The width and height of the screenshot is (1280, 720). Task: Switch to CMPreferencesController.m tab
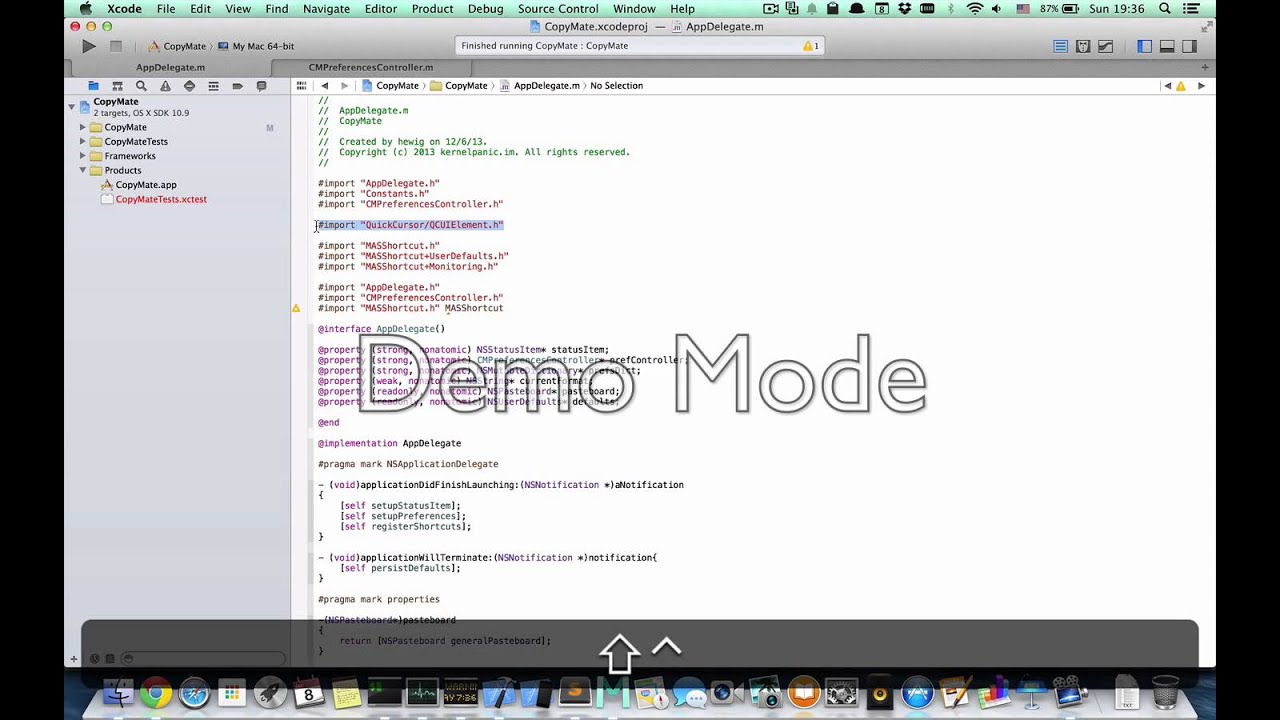click(371, 67)
